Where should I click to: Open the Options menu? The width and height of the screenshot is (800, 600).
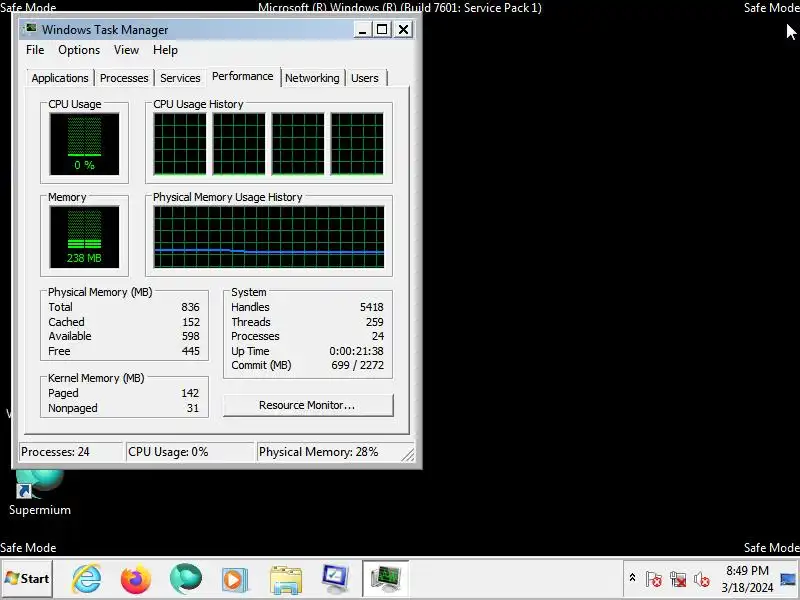[79, 50]
